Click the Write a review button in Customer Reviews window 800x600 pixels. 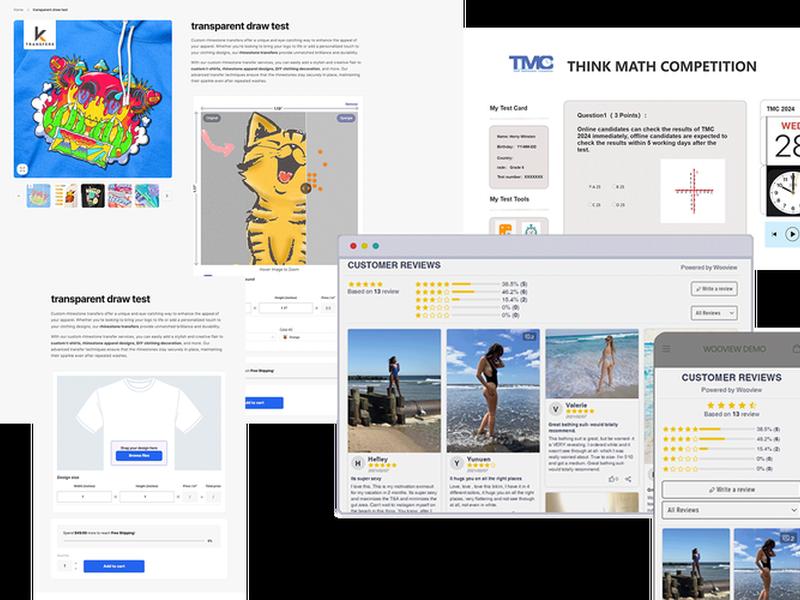(714, 289)
